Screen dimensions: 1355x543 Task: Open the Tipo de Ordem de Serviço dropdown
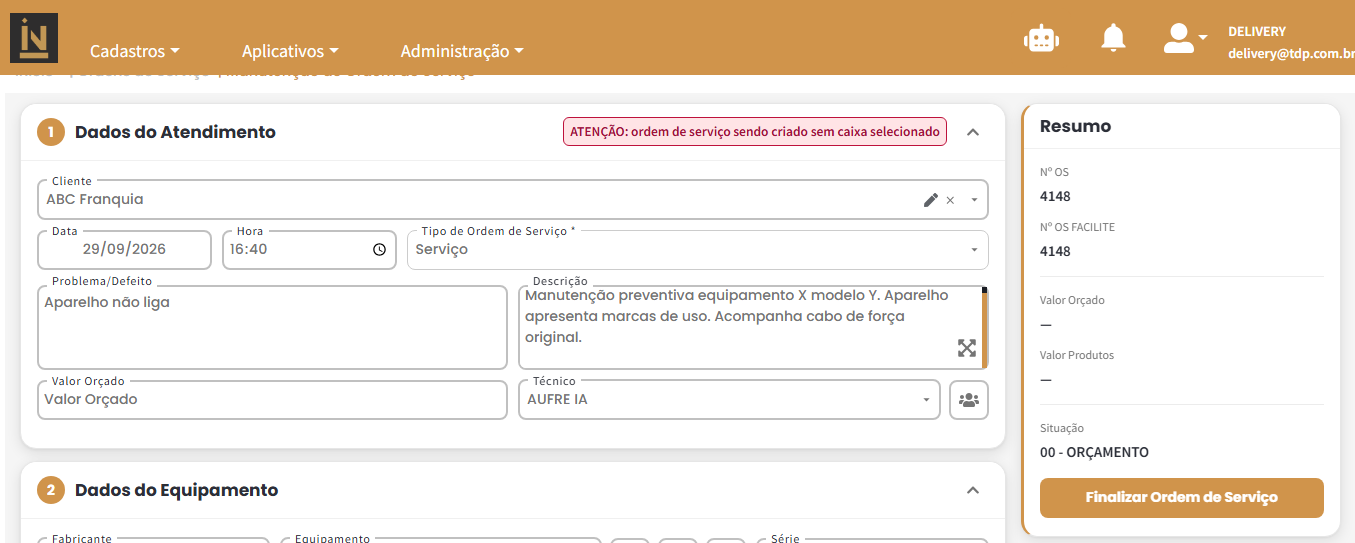[698, 250]
